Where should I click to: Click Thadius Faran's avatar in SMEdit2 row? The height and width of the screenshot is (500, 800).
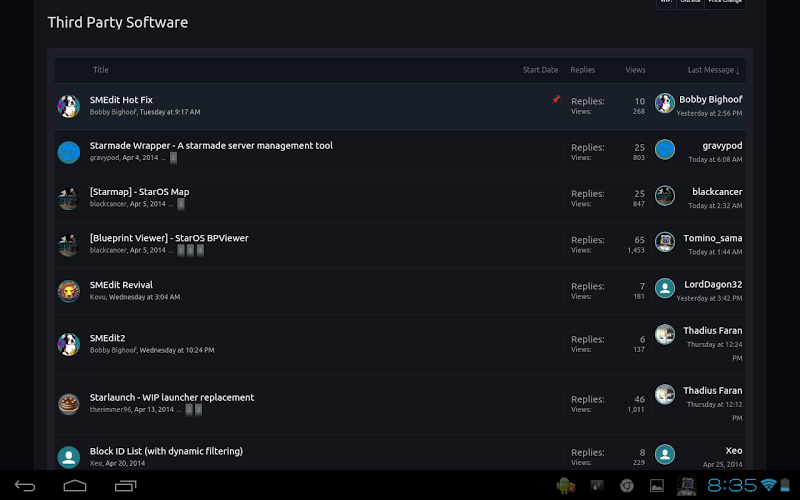[665, 334]
